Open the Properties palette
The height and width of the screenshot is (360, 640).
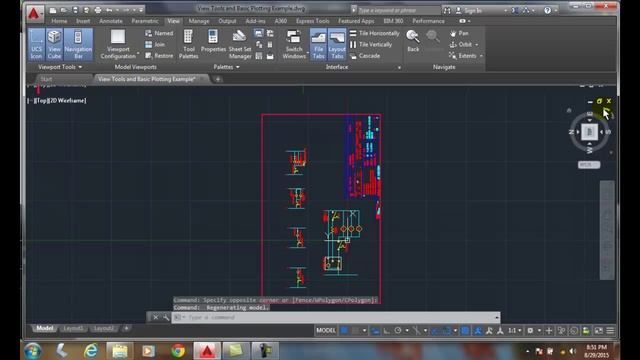point(213,41)
